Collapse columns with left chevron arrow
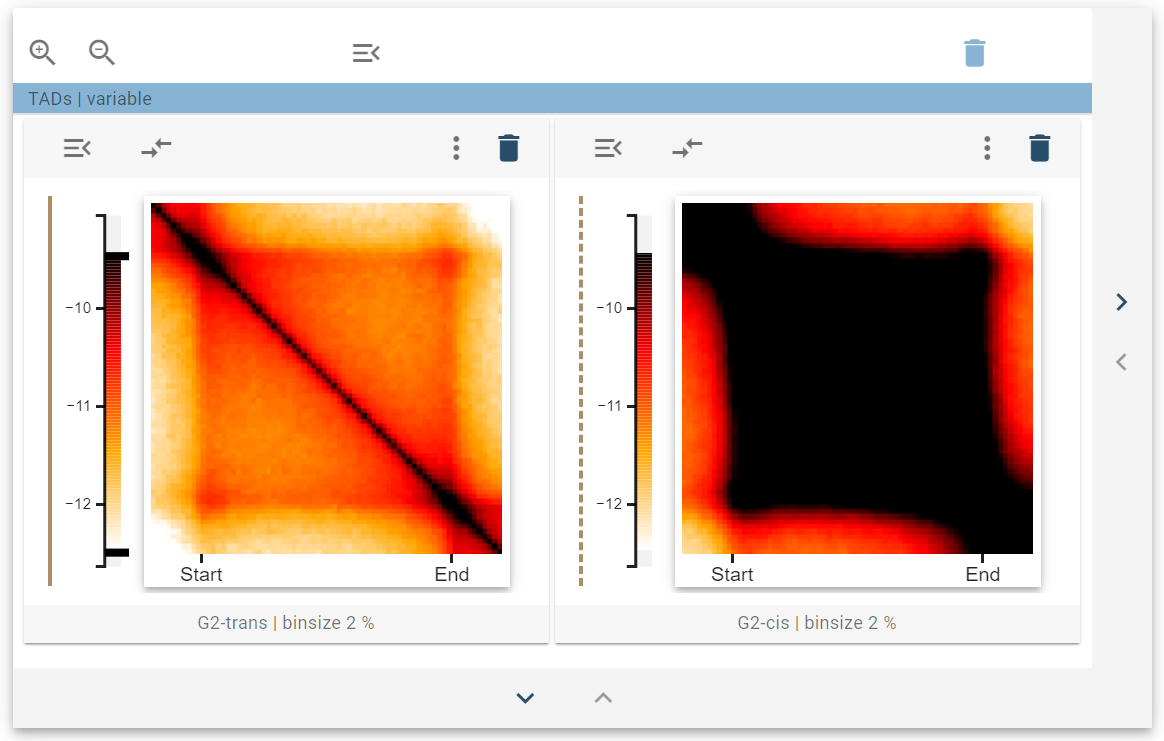The image size is (1164, 741). coord(1121,362)
